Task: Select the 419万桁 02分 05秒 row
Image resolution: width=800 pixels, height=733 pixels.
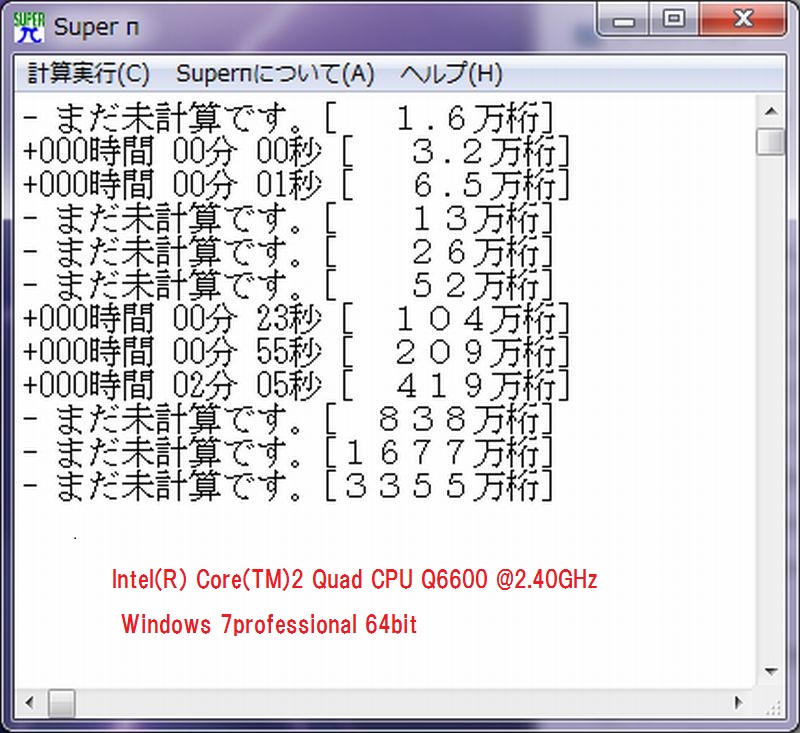Action: pos(296,386)
